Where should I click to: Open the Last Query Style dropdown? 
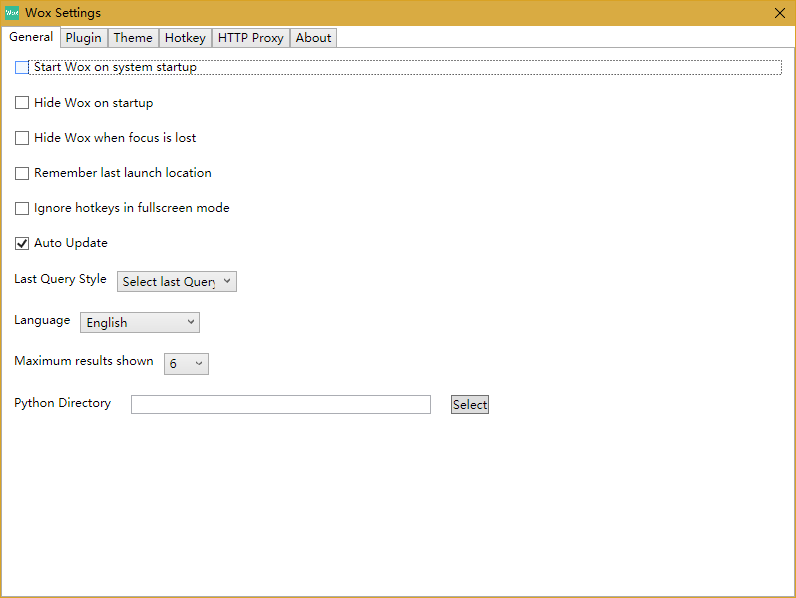point(177,282)
